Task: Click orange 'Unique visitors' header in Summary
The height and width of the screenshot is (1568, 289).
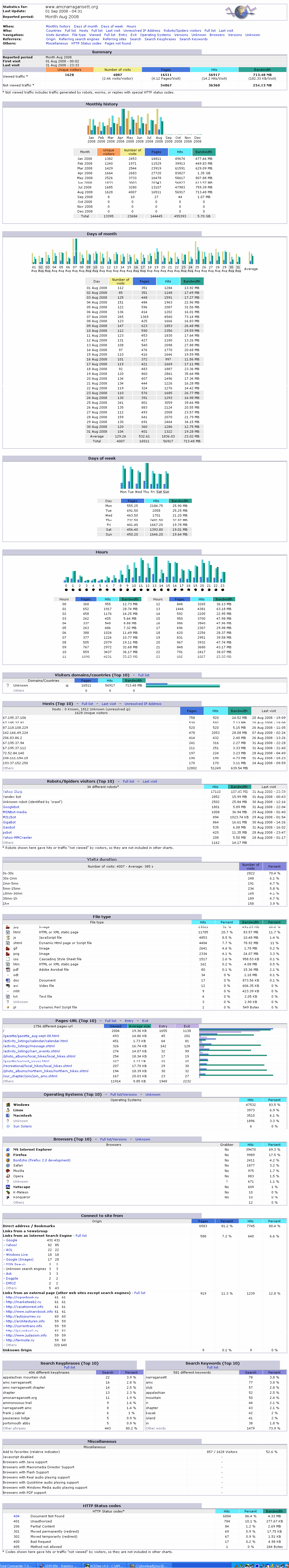Action: [x=69, y=70]
